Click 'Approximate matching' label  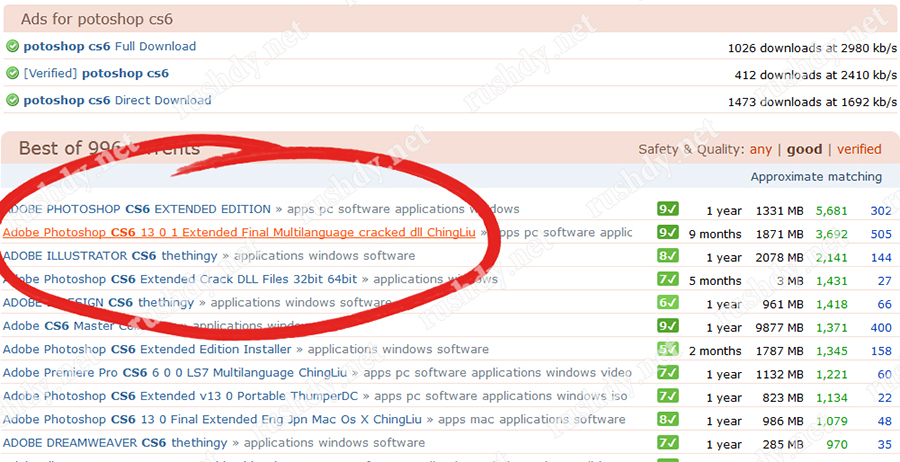[816, 177]
